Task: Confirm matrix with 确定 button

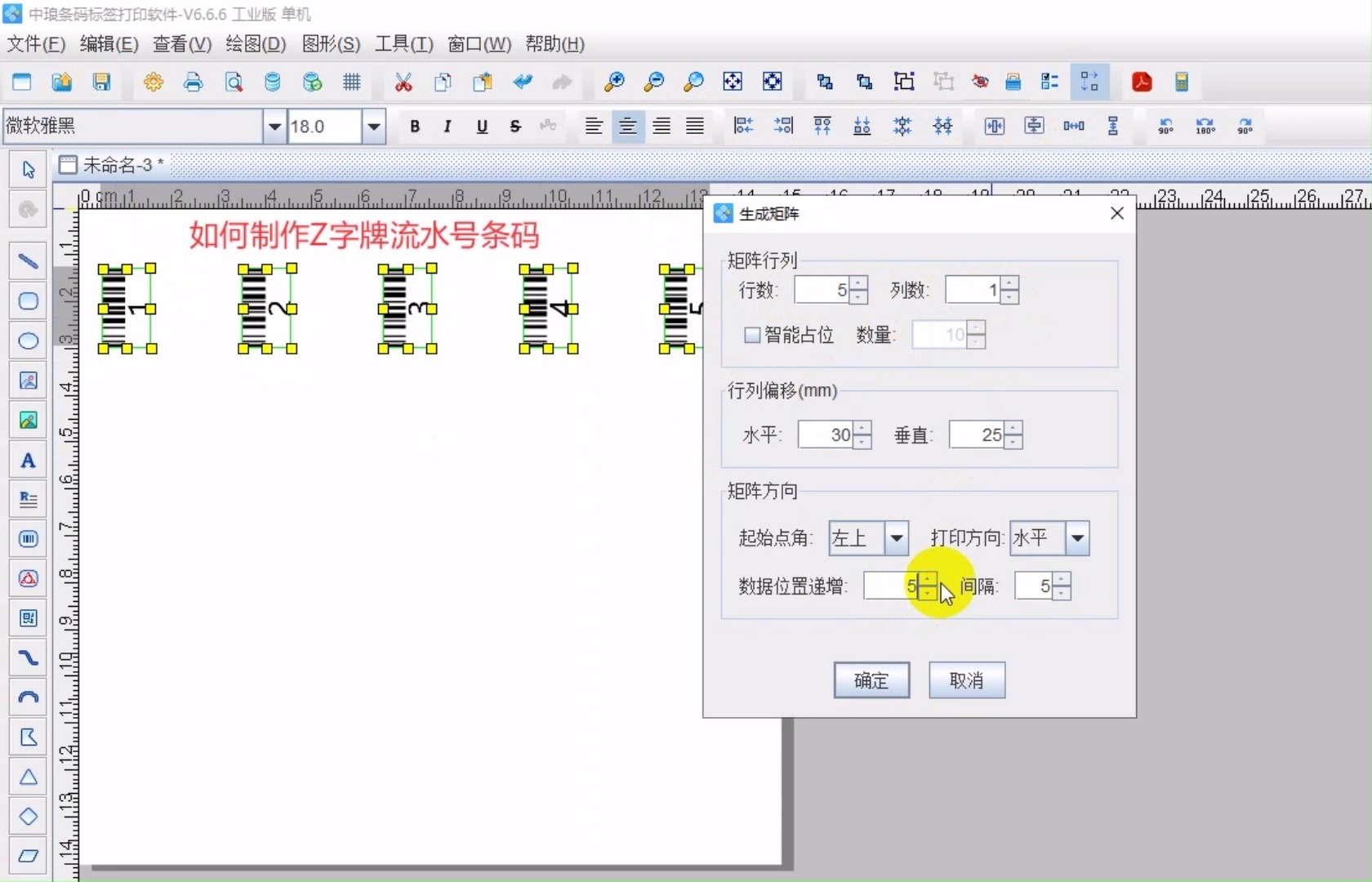Action: pyautogui.click(x=871, y=680)
